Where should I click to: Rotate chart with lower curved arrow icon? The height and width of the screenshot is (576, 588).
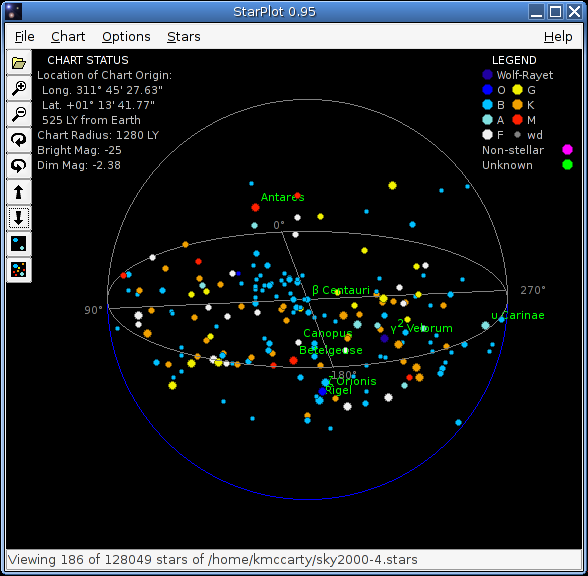19,165
